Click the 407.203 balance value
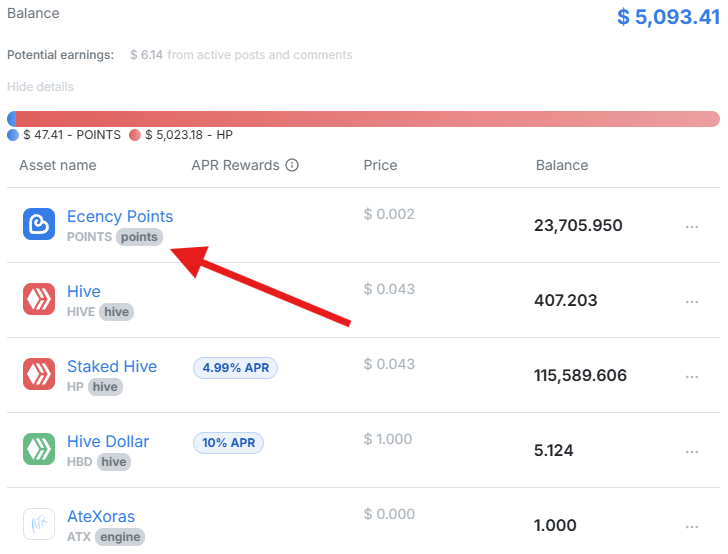This screenshot has width=728, height=554. (566, 300)
